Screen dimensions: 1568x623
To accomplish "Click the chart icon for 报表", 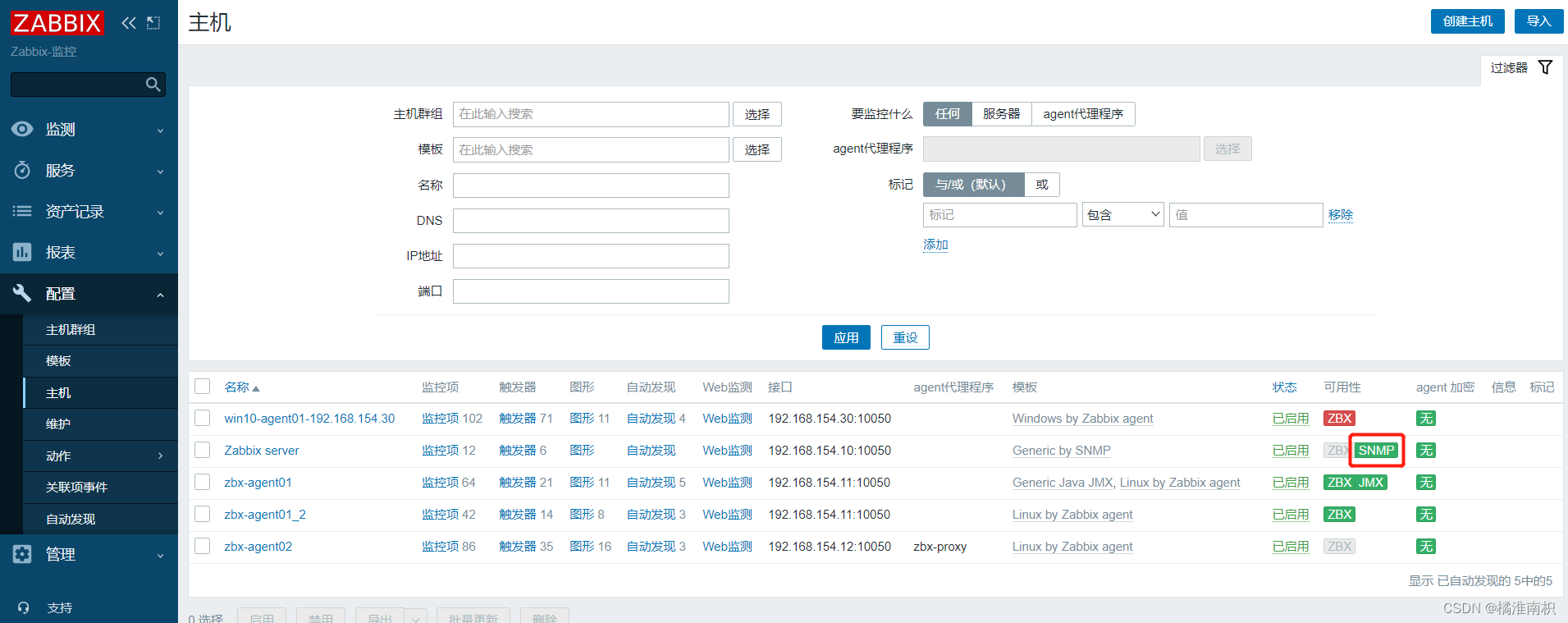I will pyautogui.click(x=22, y=252).
